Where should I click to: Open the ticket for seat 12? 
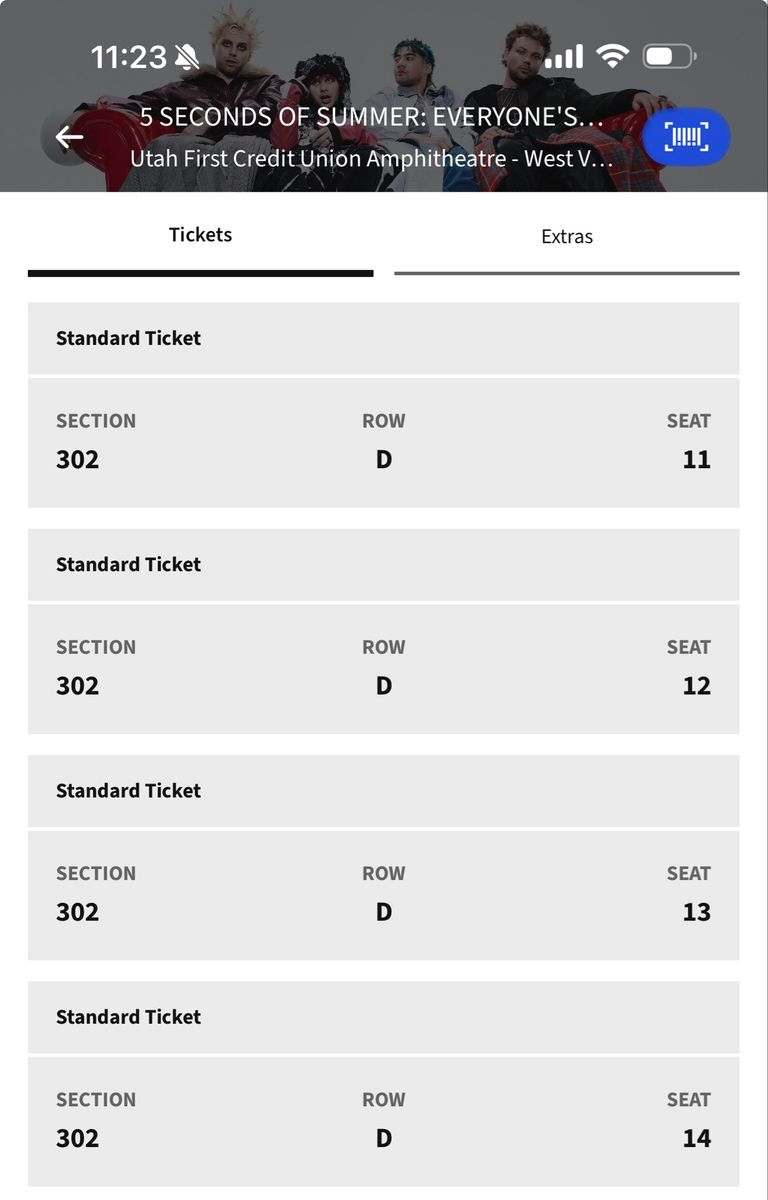tap(384, 668)
